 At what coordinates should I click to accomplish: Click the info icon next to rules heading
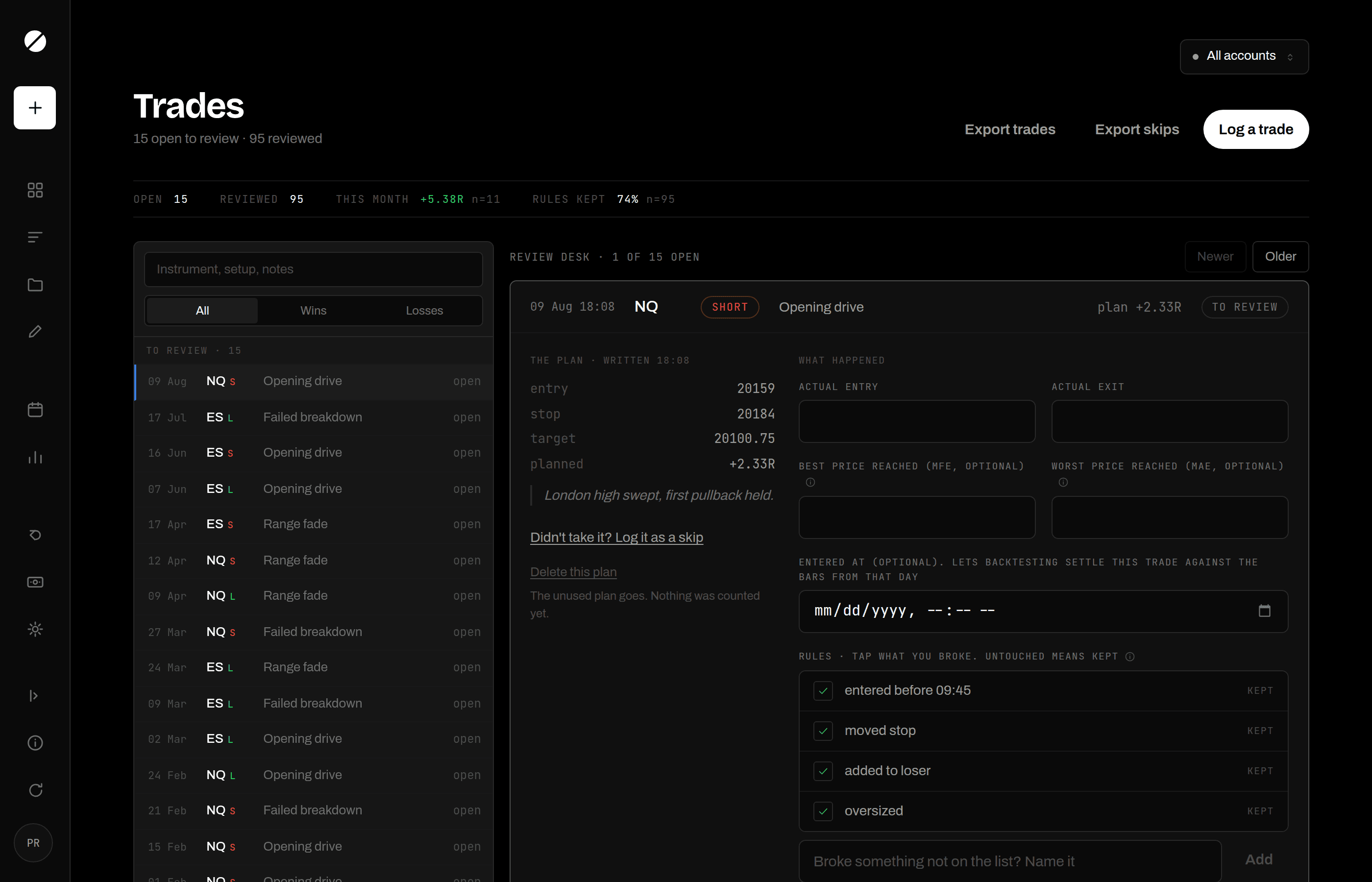[x=1130, y=656]
